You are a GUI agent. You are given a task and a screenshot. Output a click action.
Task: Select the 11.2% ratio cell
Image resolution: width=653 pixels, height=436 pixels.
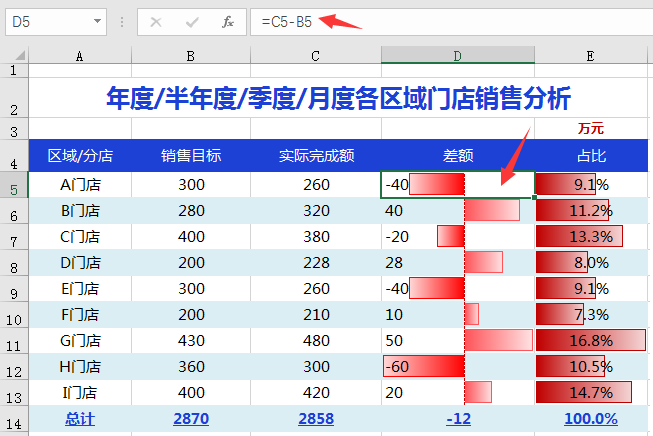tap(591, 211)
